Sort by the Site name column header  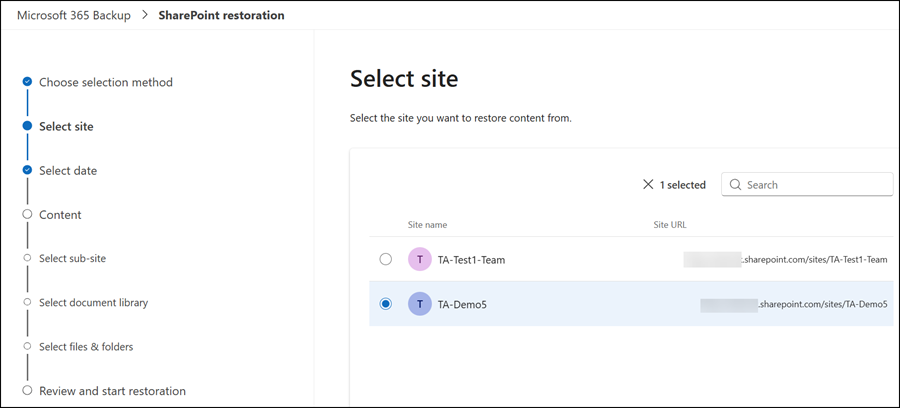click(427, 225)
